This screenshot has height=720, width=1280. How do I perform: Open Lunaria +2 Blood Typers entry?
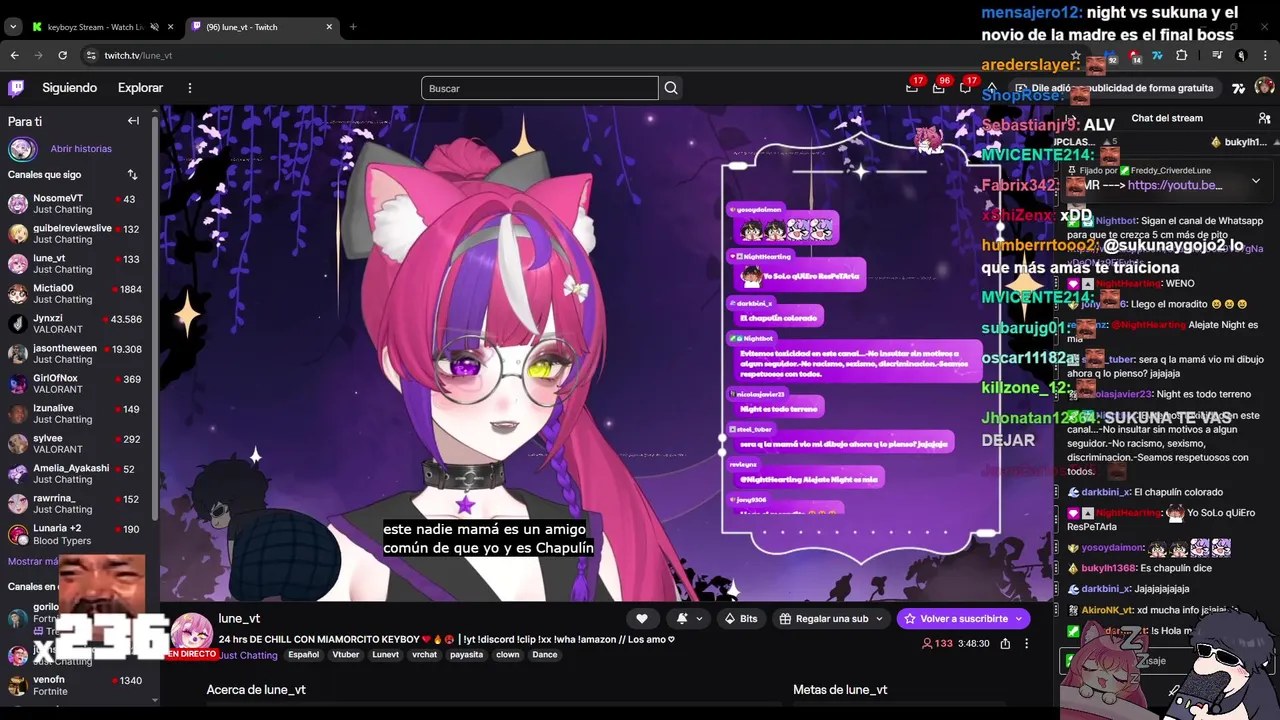click(x=76, y=534)
